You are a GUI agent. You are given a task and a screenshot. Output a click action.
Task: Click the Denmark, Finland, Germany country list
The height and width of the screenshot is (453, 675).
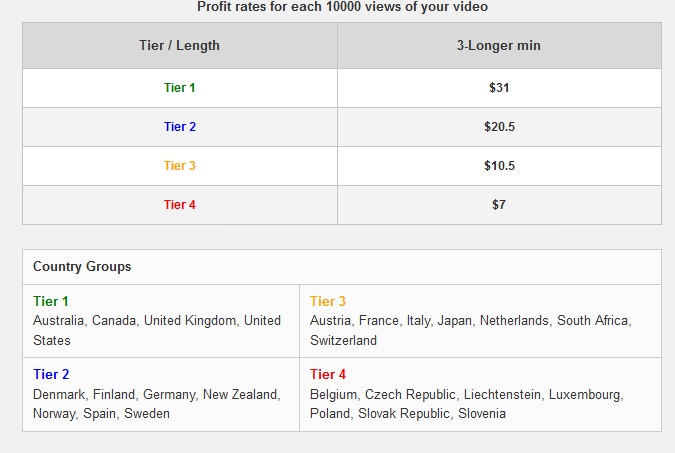click(157, 404)
